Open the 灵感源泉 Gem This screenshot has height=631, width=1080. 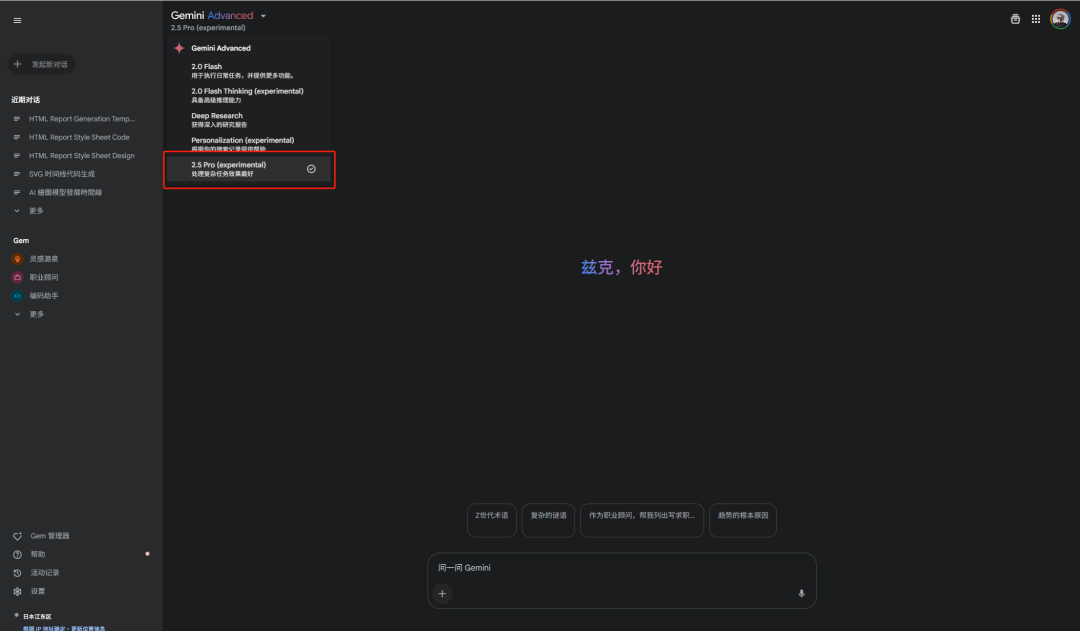pos(43,259)
